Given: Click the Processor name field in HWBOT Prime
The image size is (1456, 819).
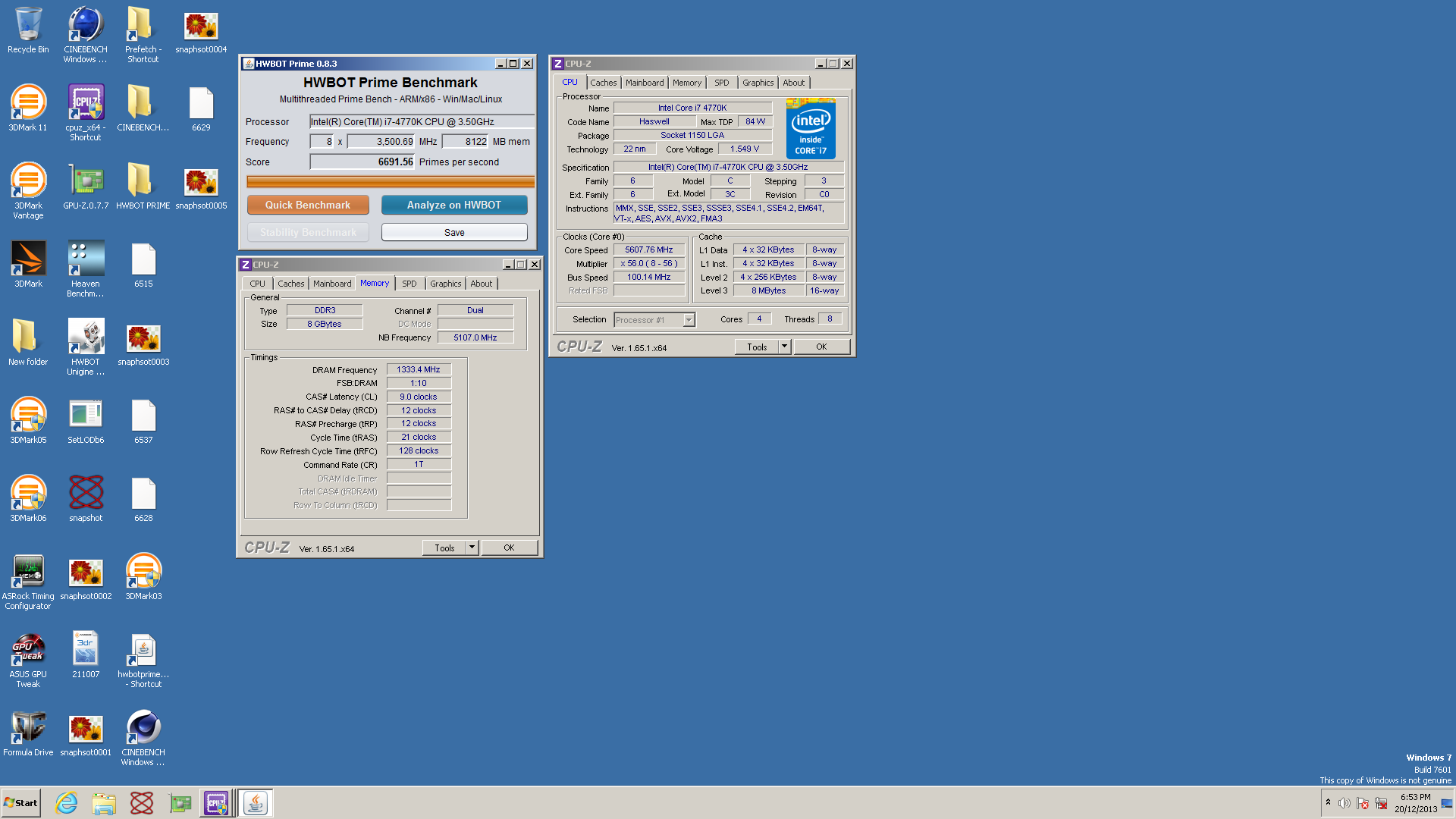Looking at the screenshot, I should tap(422, 121).
